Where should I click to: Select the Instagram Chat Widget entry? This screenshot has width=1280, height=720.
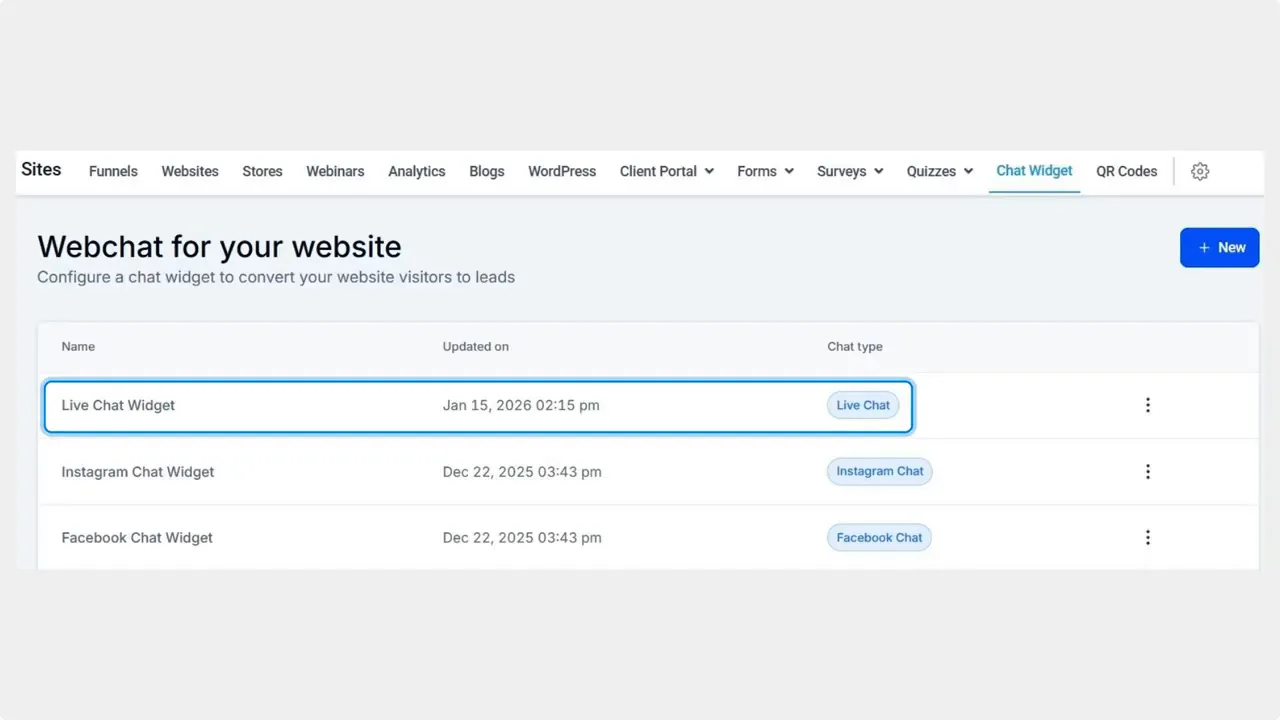(138, 471)
